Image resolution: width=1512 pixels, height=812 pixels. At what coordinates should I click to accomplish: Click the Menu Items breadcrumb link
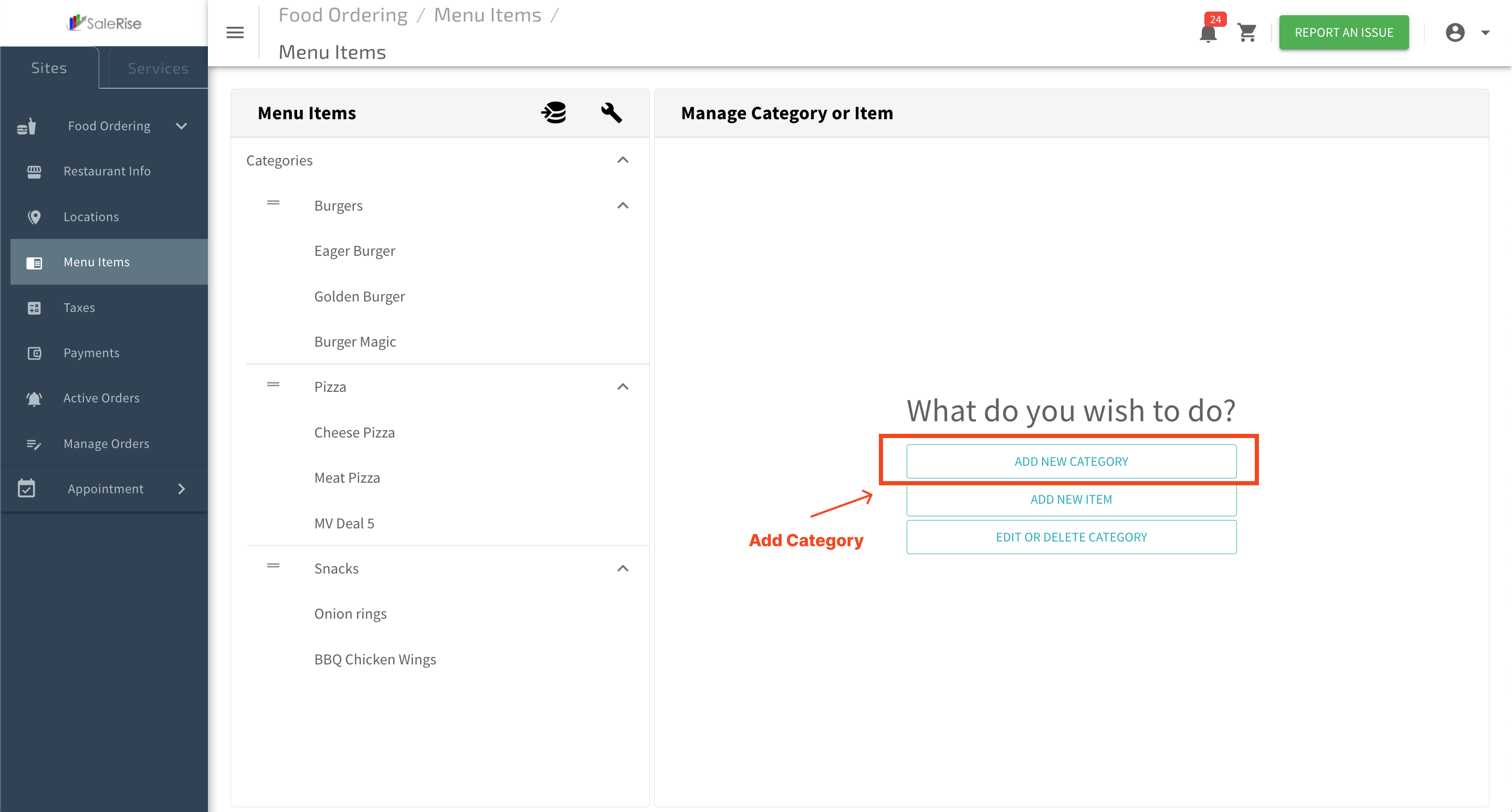point(487,15)
